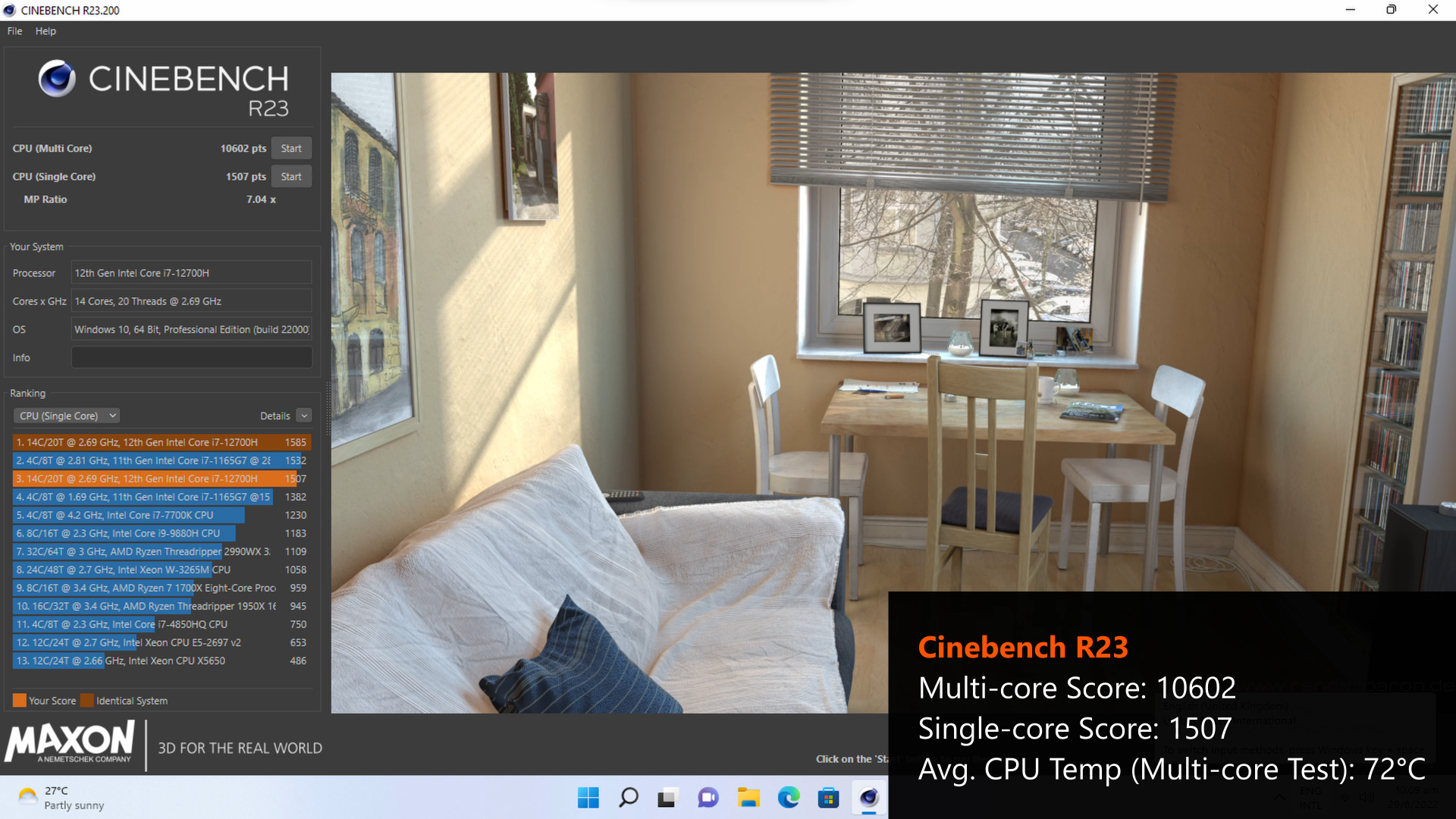
Task: Open taskbar Search
Action: pyautogui.click(x=629, y=797)
